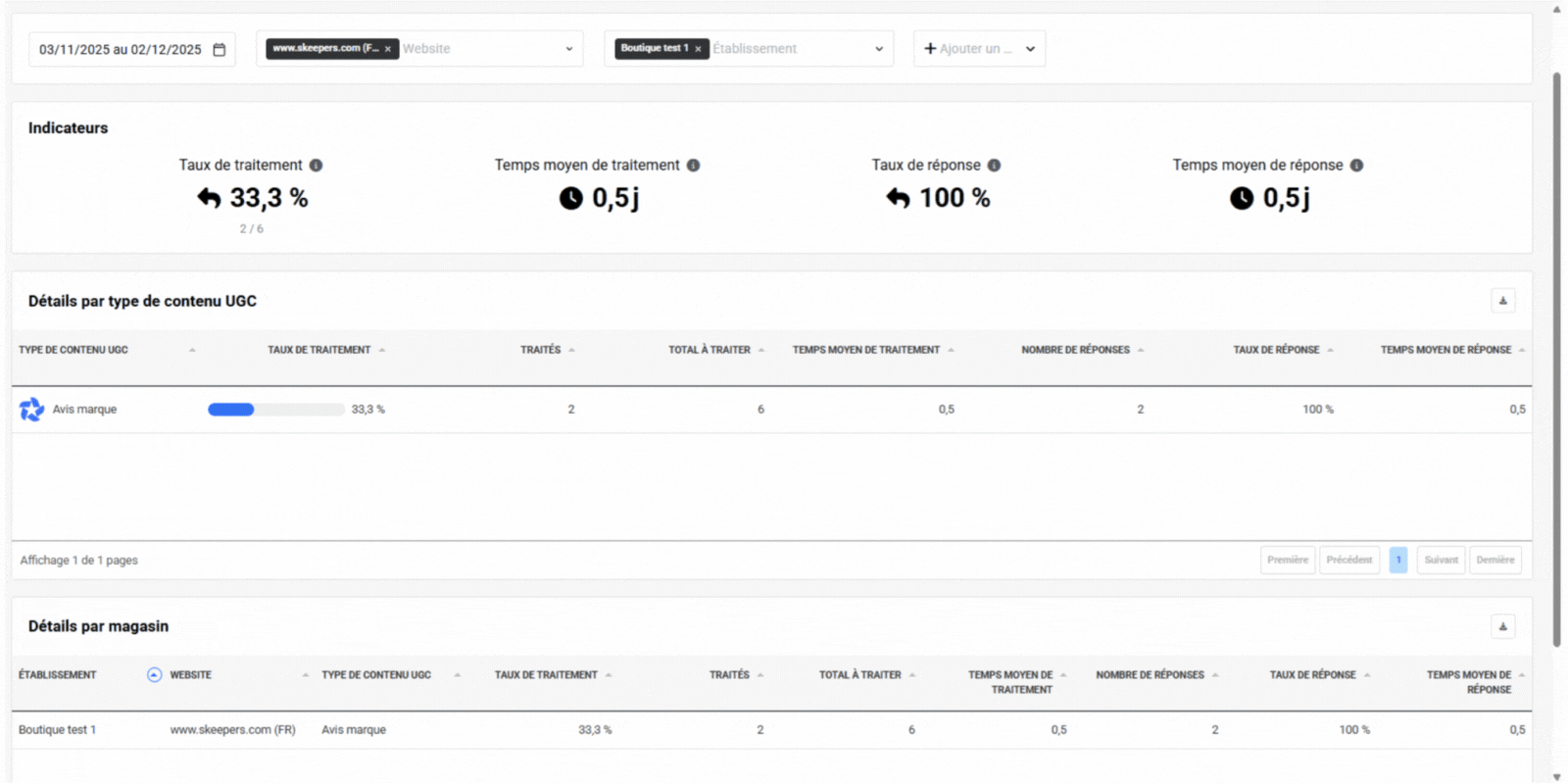Go to Suivant page
This screenshot has width=1568, height=784.
[1440, 561]
